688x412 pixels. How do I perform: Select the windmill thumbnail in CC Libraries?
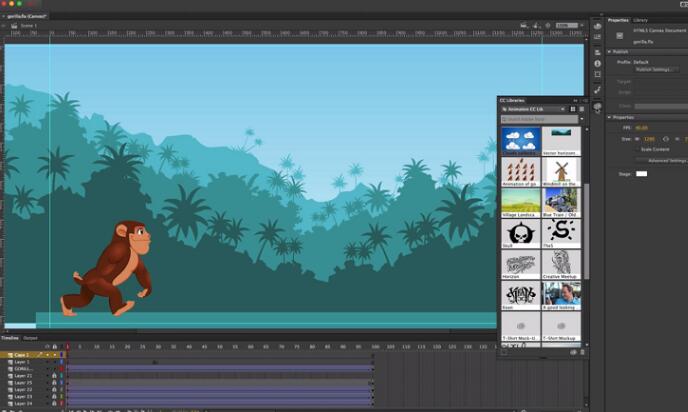click(x=561, y=172)
